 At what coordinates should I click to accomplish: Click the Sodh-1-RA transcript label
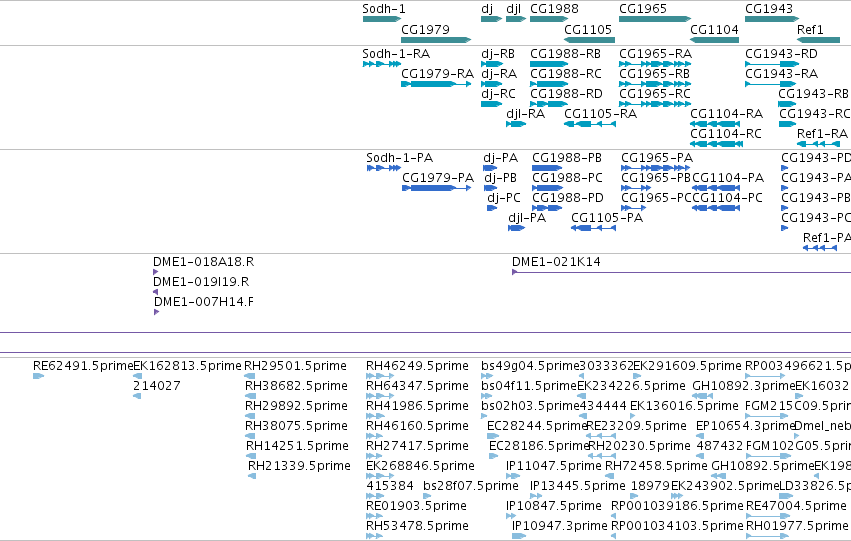point(396,54)
